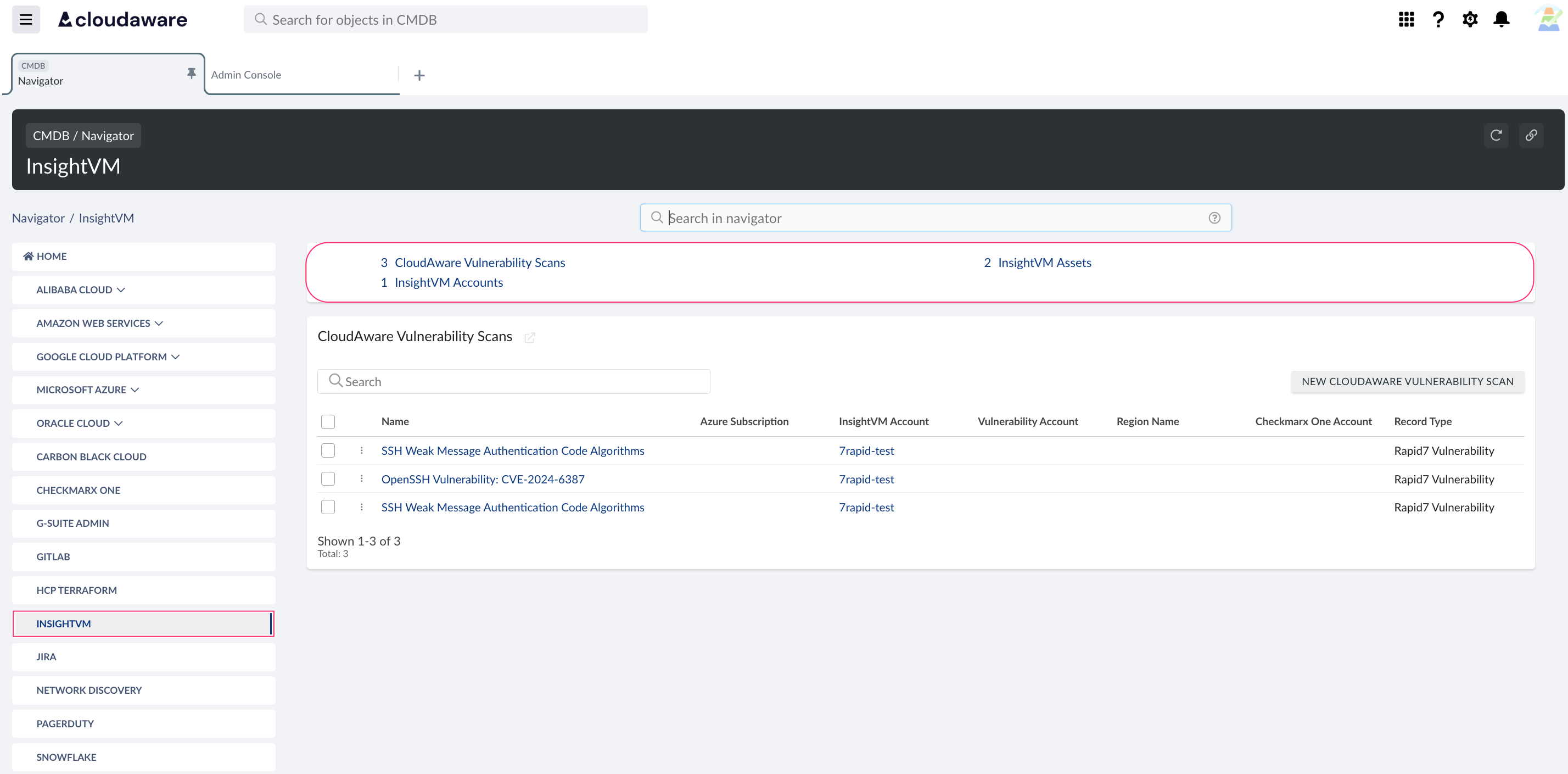This screenshot has height=774, width=1568.
Task: Focus the vulnerability scans table Search field
Action: 514,381
